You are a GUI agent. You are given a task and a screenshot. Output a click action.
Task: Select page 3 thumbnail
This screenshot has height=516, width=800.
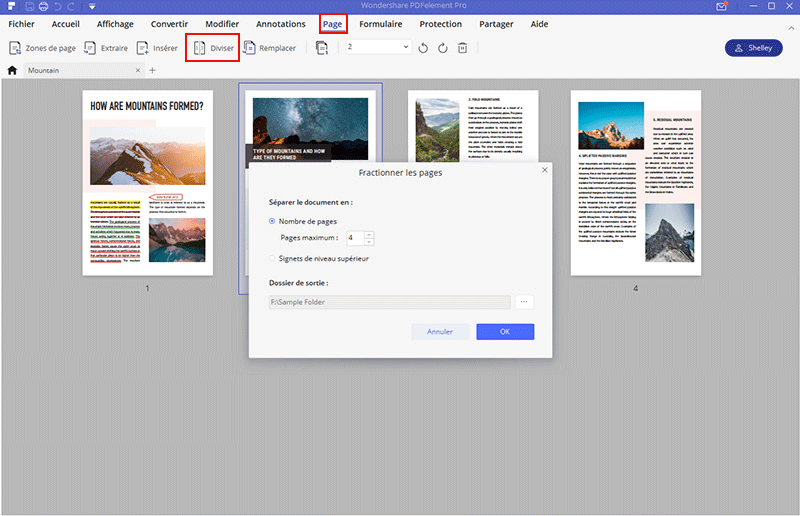tap(473, 126)
